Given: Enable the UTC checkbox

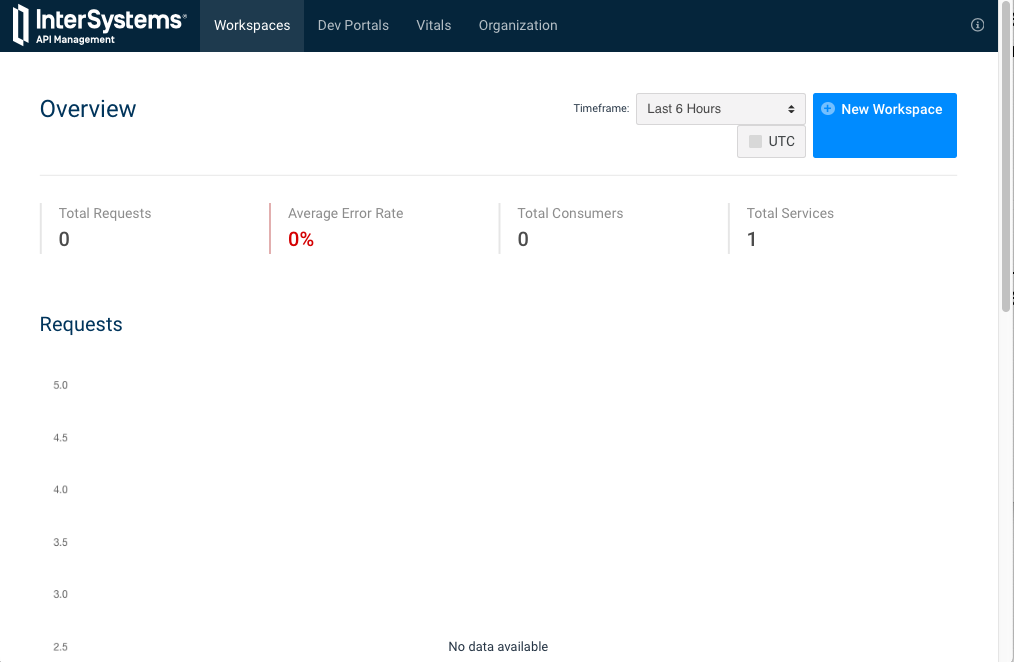Looking at the screenshot, I should [757, 141].
